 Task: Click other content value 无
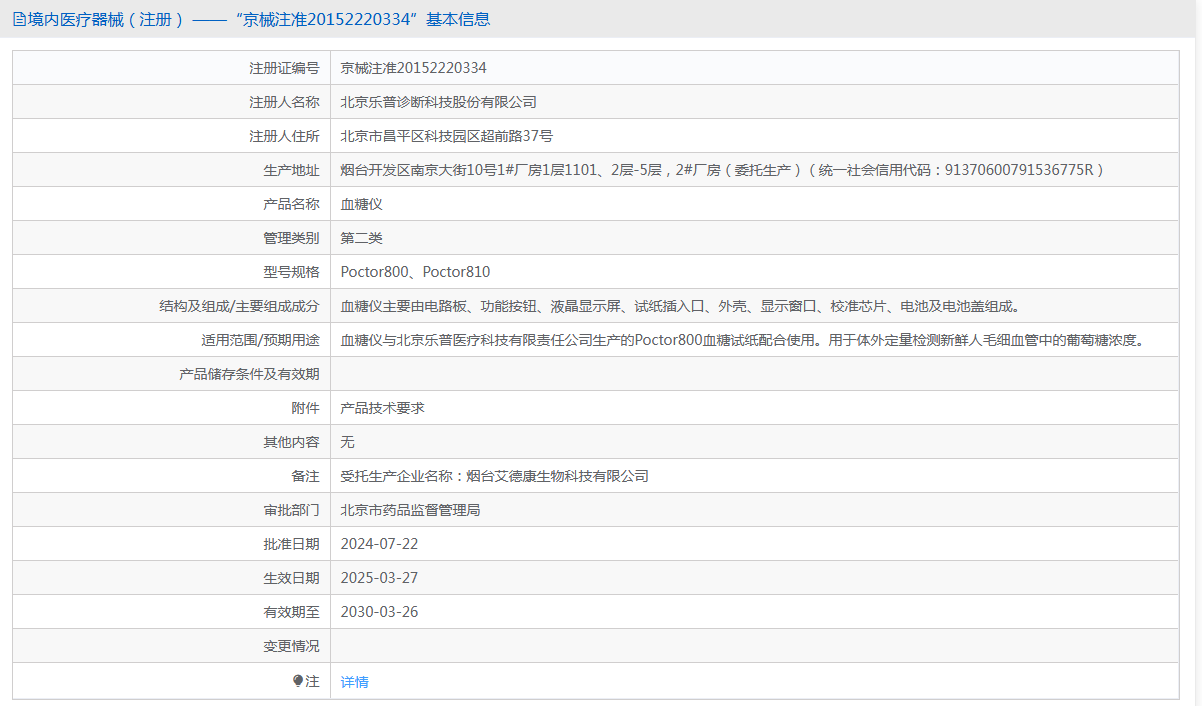coord(348,442)
